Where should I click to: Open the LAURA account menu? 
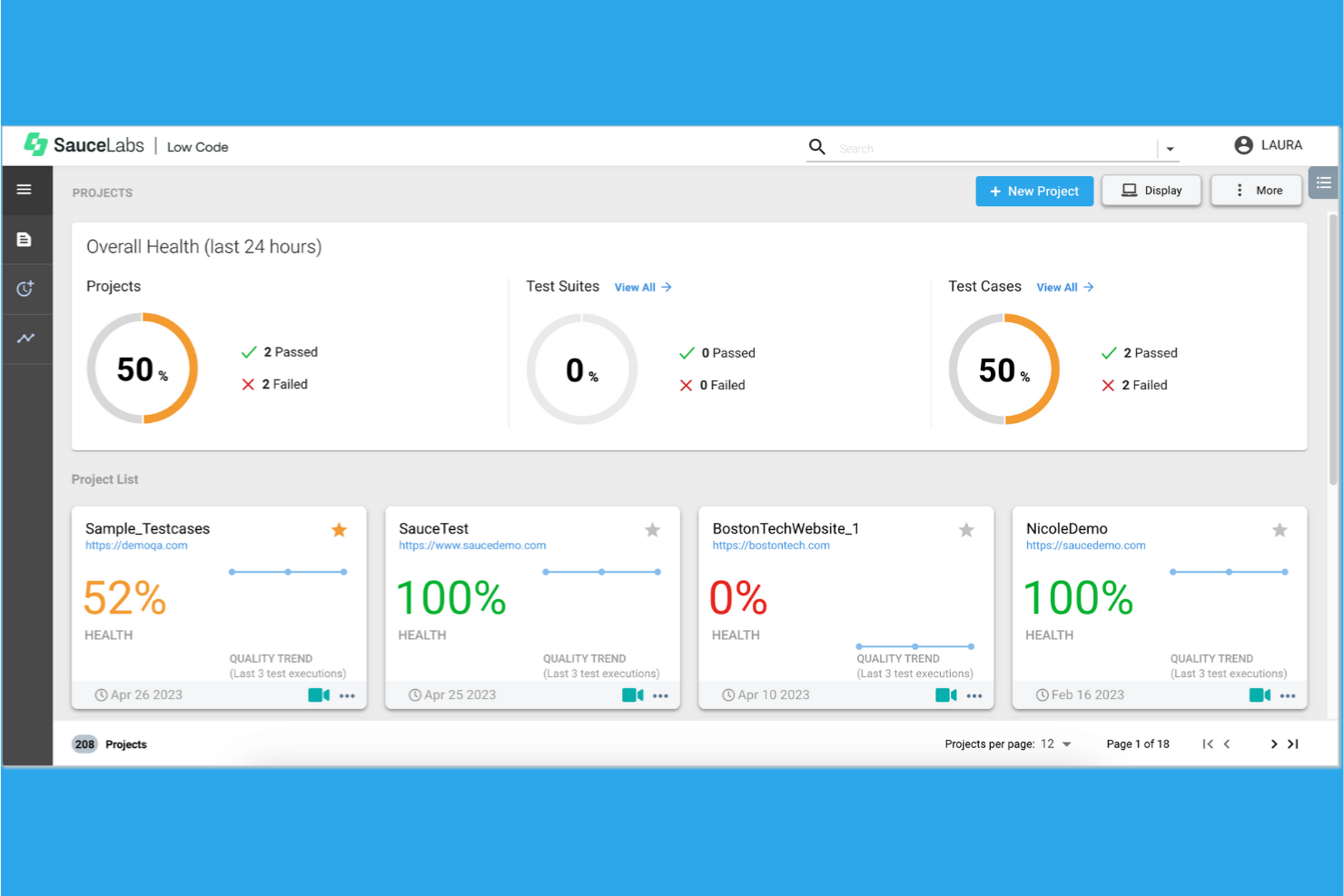click(x=1269, y=145)
